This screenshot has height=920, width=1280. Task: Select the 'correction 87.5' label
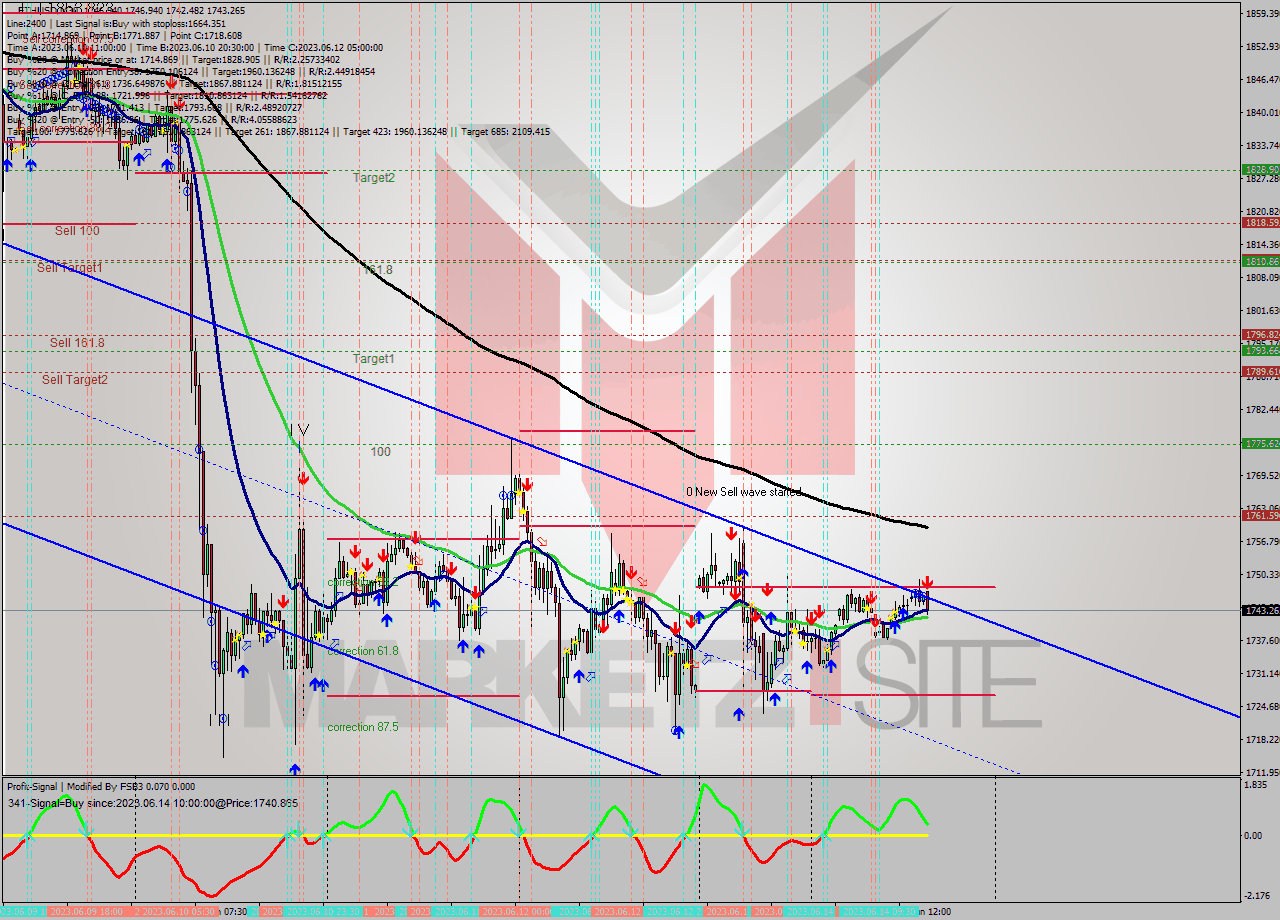(x=363, y=727)
